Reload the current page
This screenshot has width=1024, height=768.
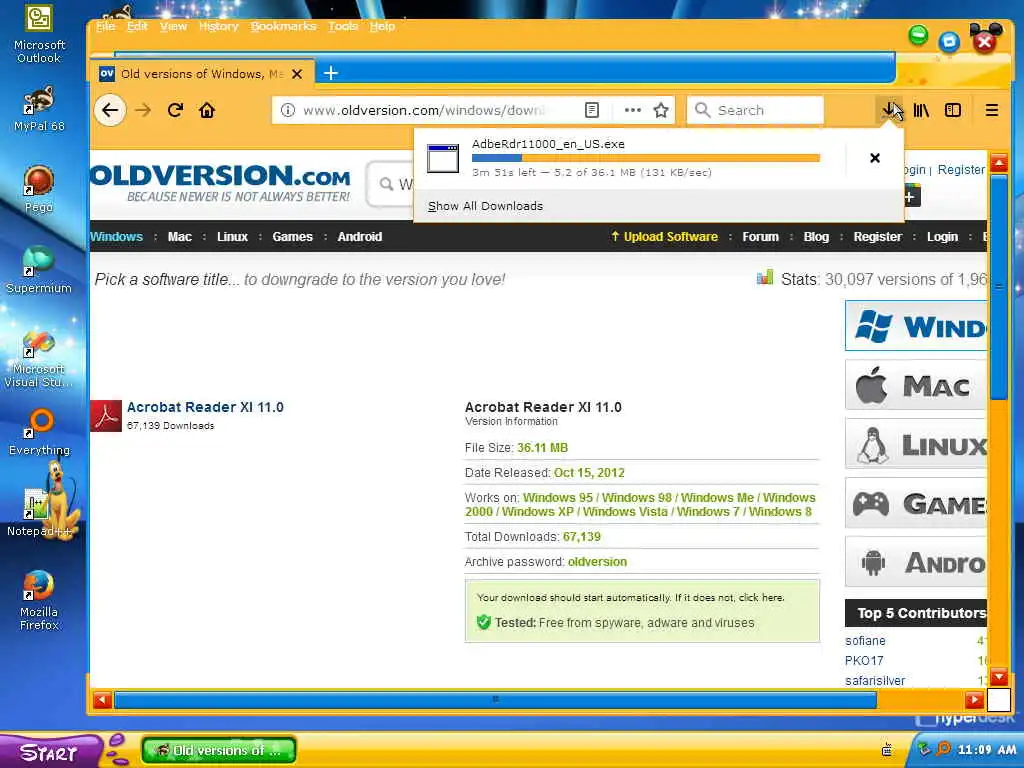(x=175, y=110)
